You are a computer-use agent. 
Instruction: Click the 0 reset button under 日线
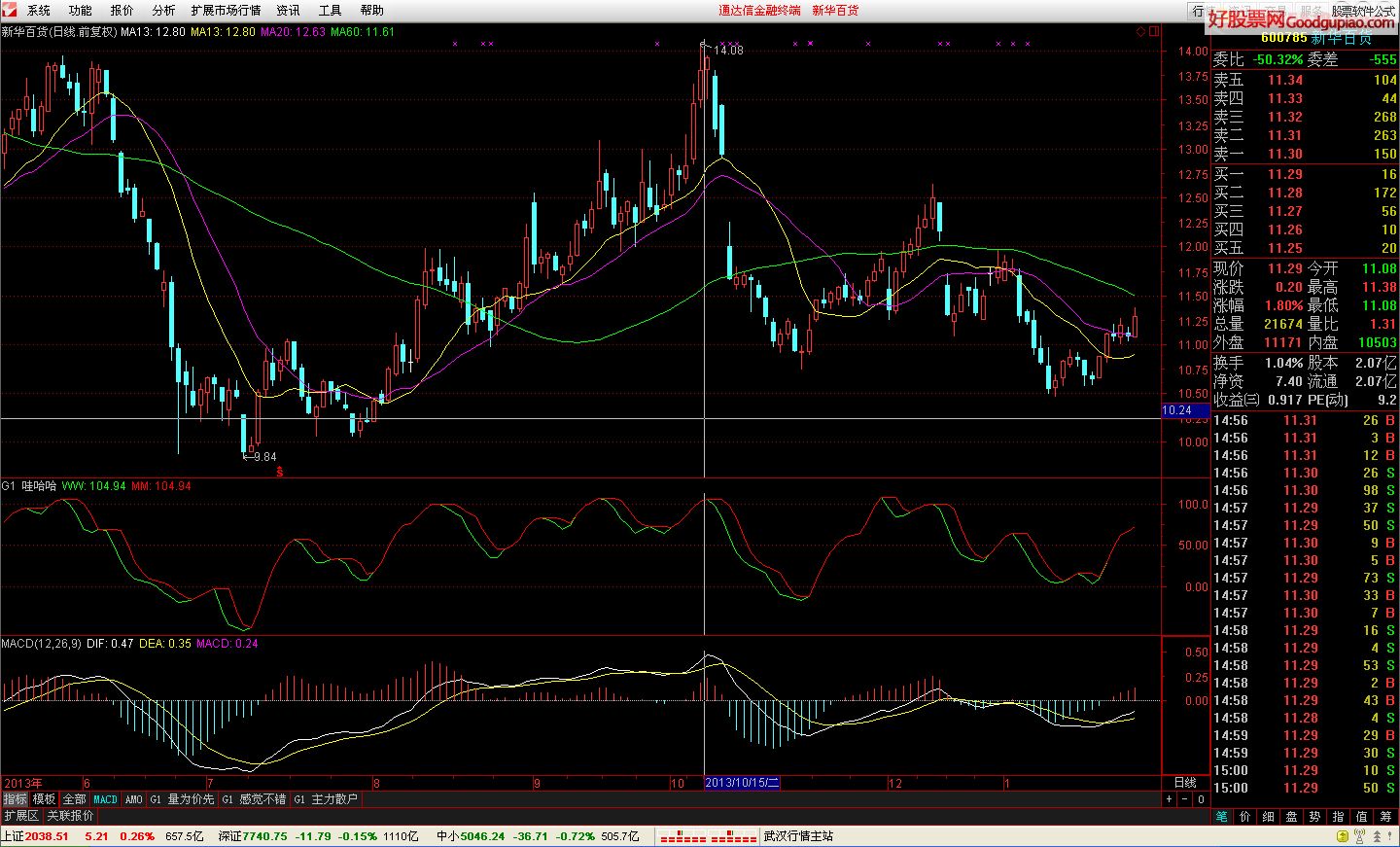(x=1201, y=799)
